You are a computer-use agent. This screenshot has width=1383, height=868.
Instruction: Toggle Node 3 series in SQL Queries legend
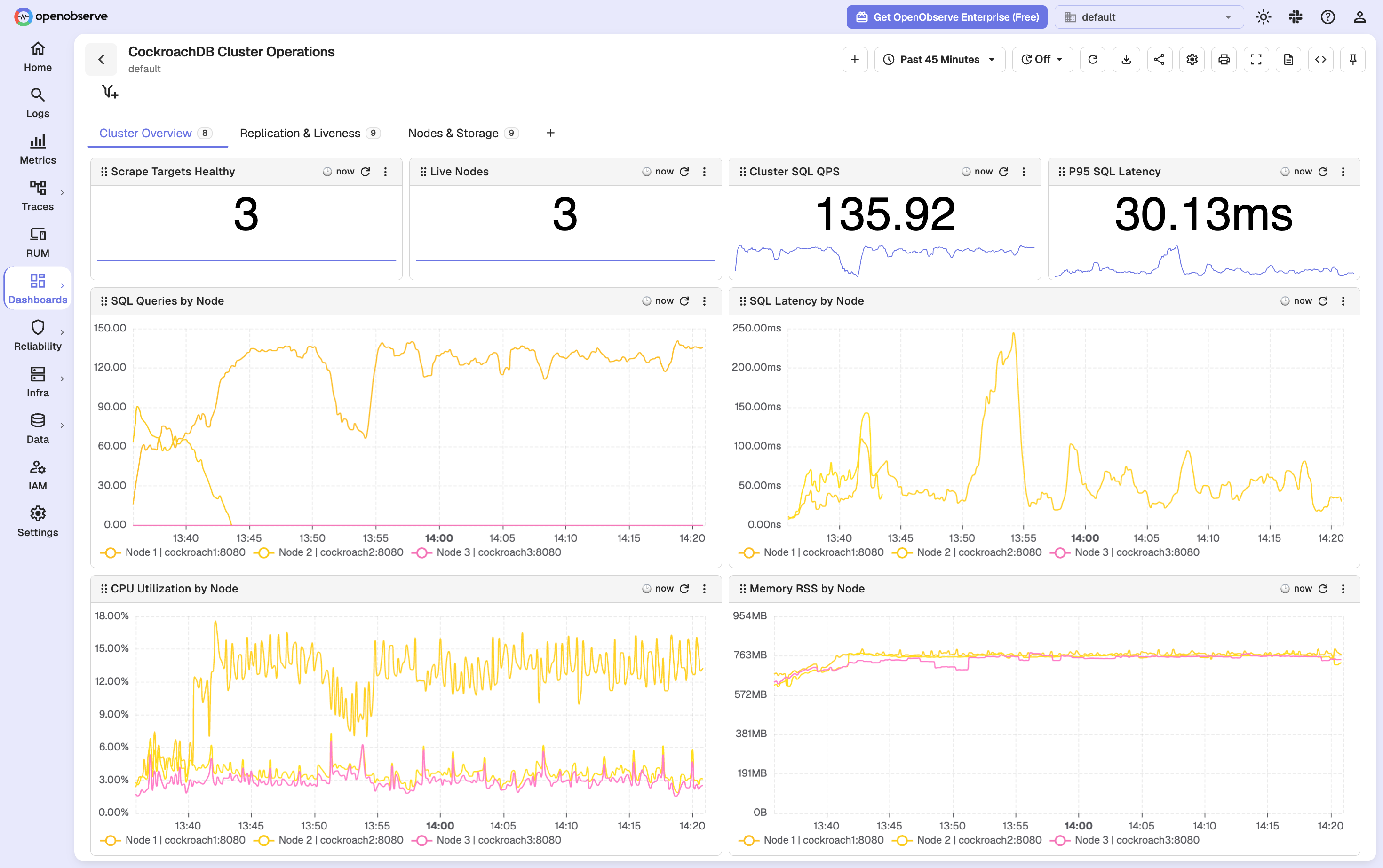point(486,552)
